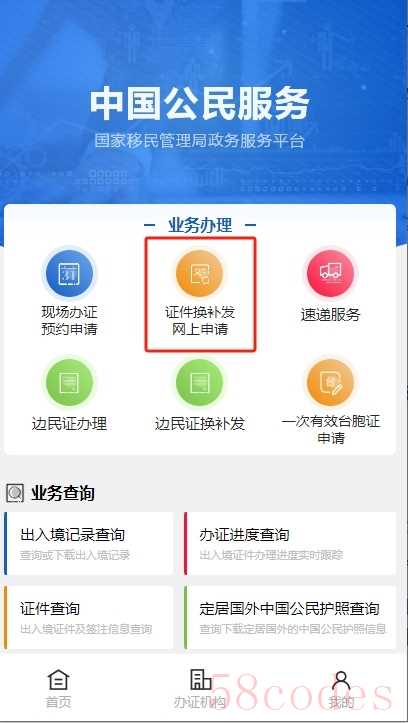Go to 首页 home tab icon

tap(59, 680)
